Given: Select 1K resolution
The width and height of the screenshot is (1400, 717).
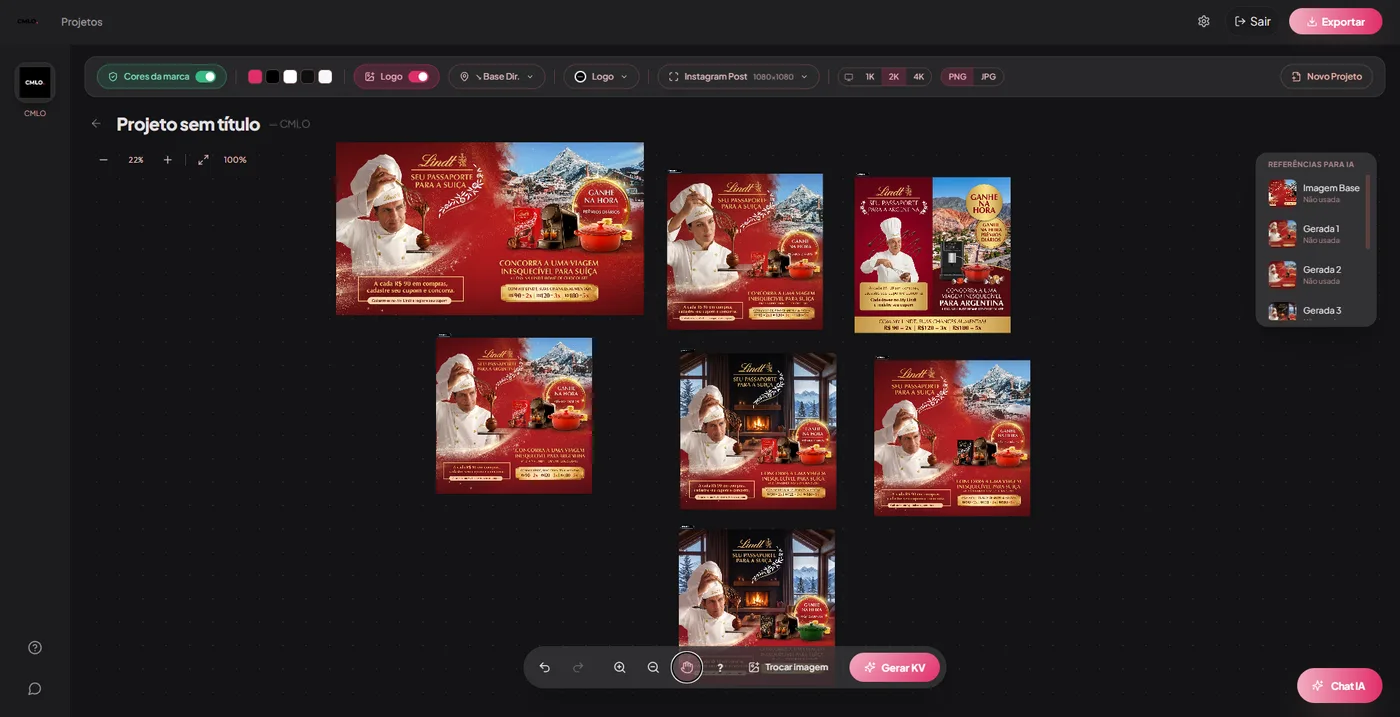Looking at the screenshot, I should (x=870, y=77).
